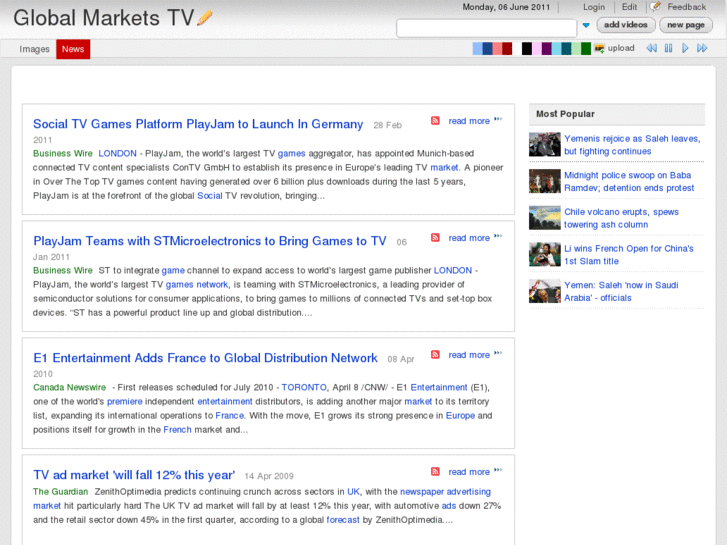Open the dropdown arrow beside the search box
Screen dimensions: 727x545
(x=586, y=26)
